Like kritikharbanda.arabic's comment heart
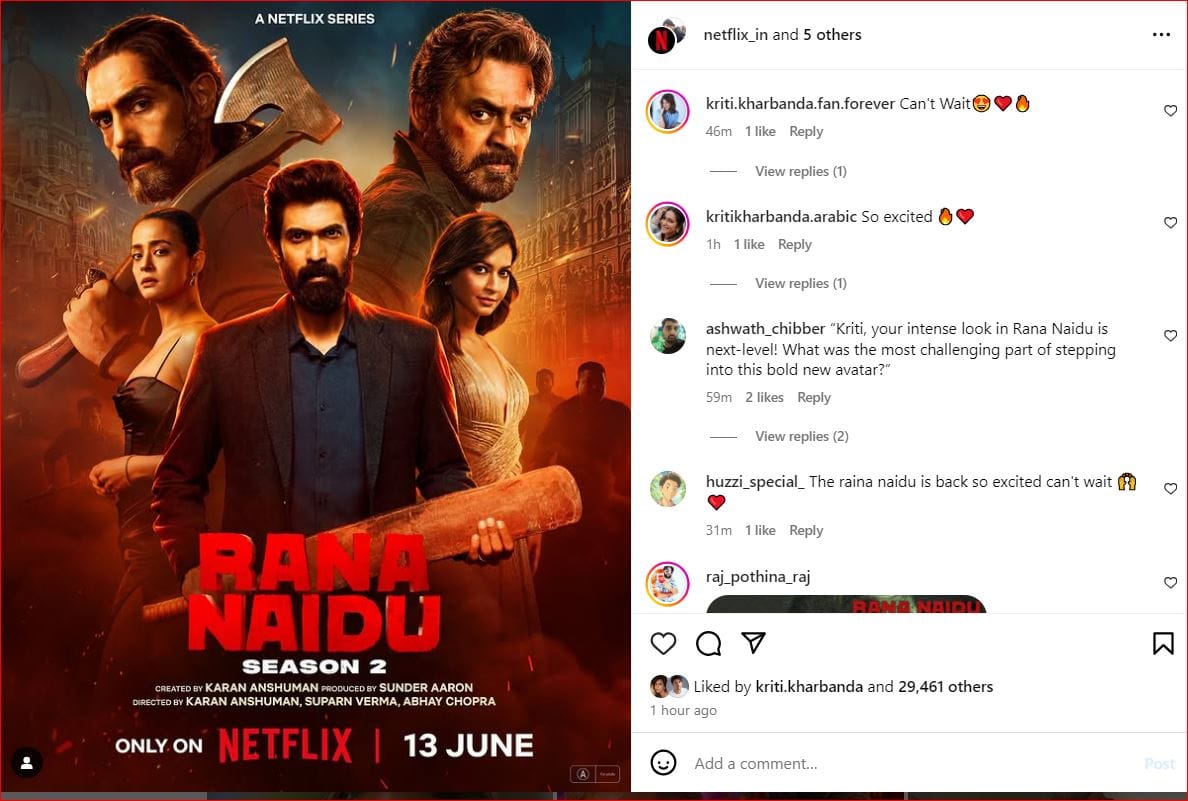Image resolution: width=1188 pixels, height=801 pixels. 1170,223
